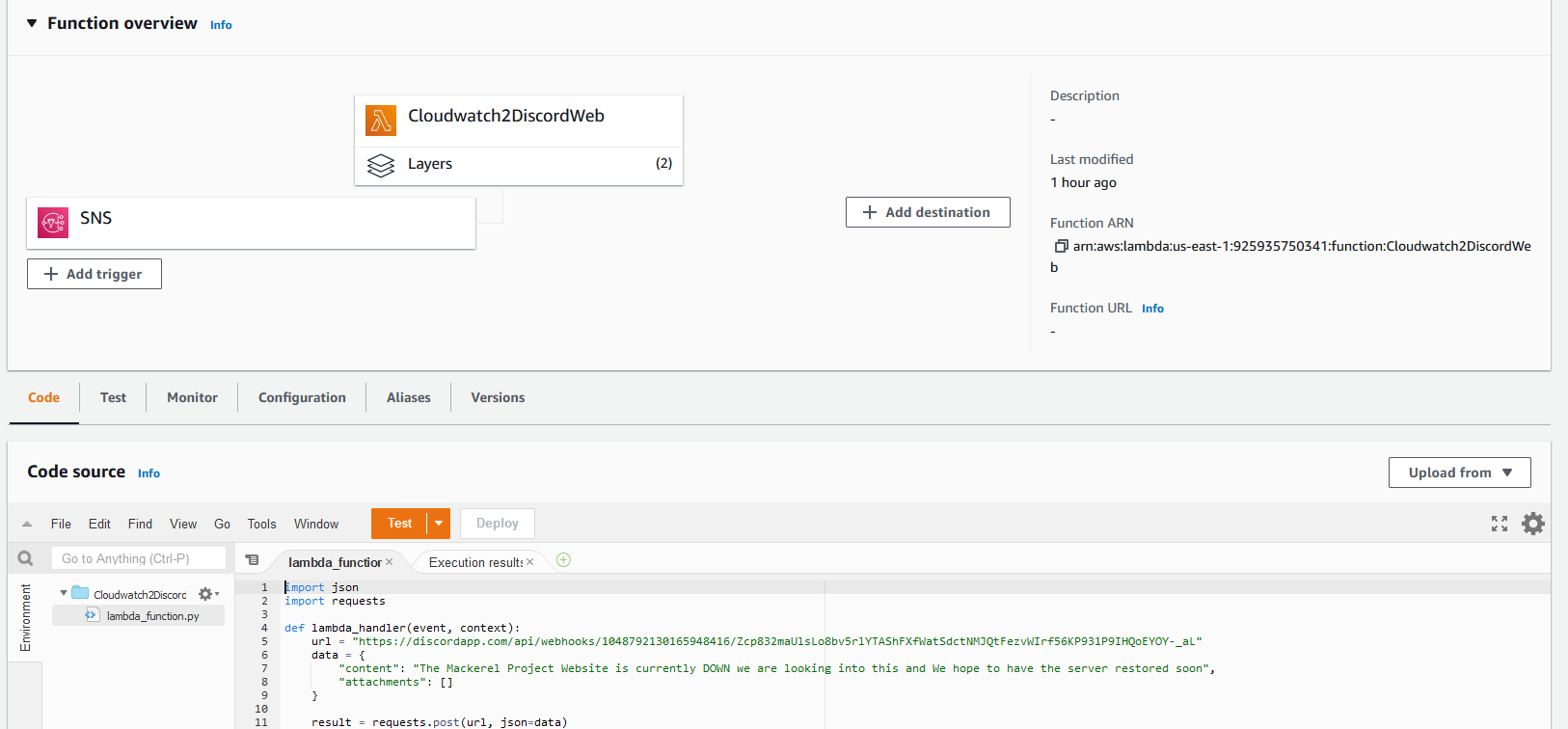1568x729 pixels.
Task: Collapse the Function overview section
Action: [32, 23]
